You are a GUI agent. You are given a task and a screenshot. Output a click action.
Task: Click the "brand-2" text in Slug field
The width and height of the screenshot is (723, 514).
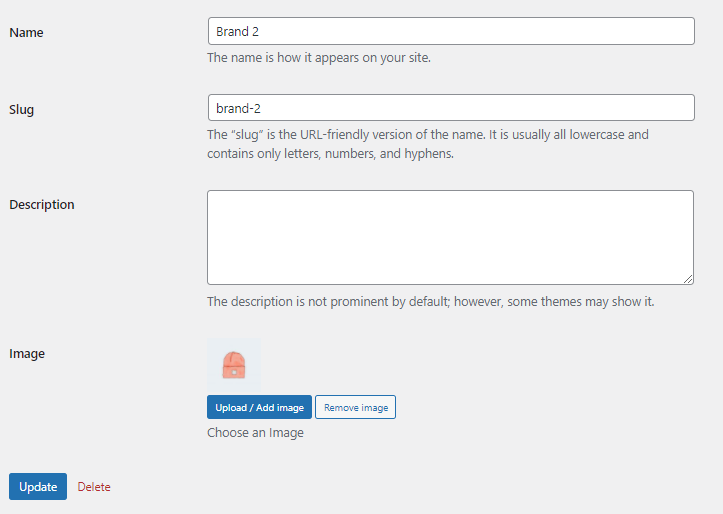238,108
